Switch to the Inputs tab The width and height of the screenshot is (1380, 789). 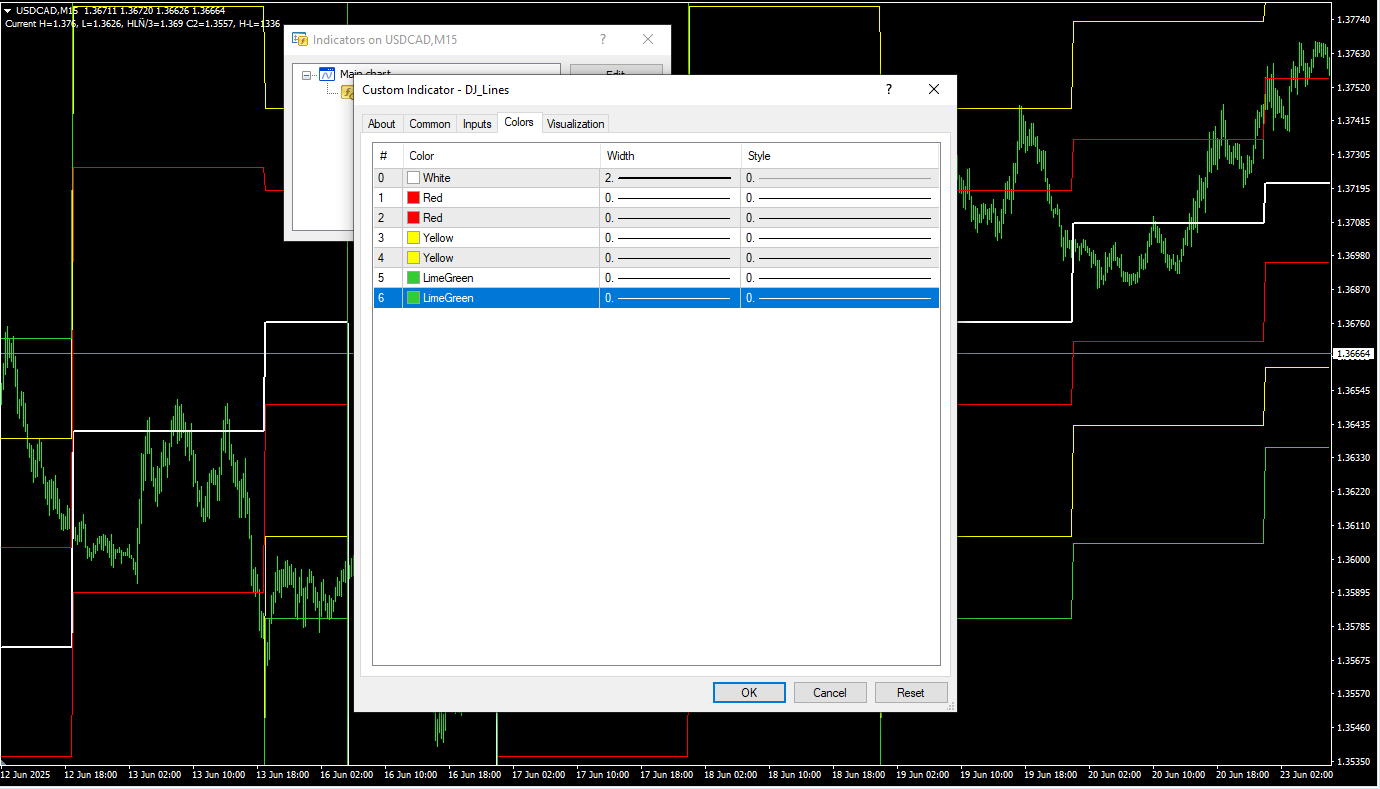pyautogui.click(x=477, y=124)
